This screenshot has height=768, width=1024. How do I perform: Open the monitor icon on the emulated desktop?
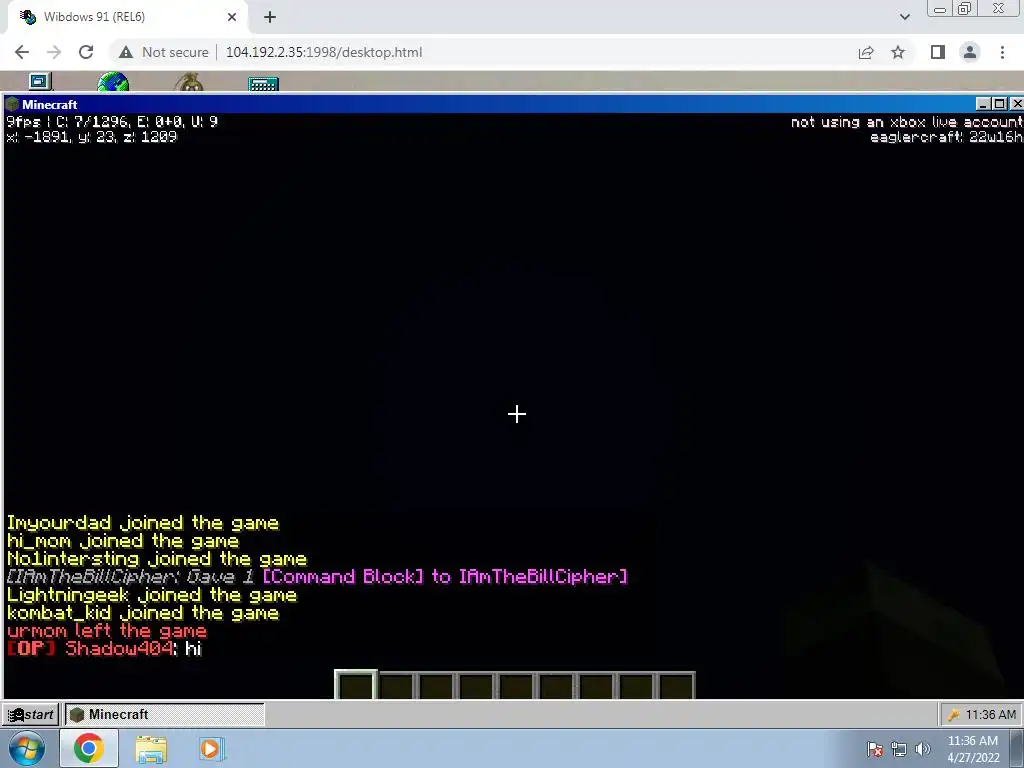40,81
